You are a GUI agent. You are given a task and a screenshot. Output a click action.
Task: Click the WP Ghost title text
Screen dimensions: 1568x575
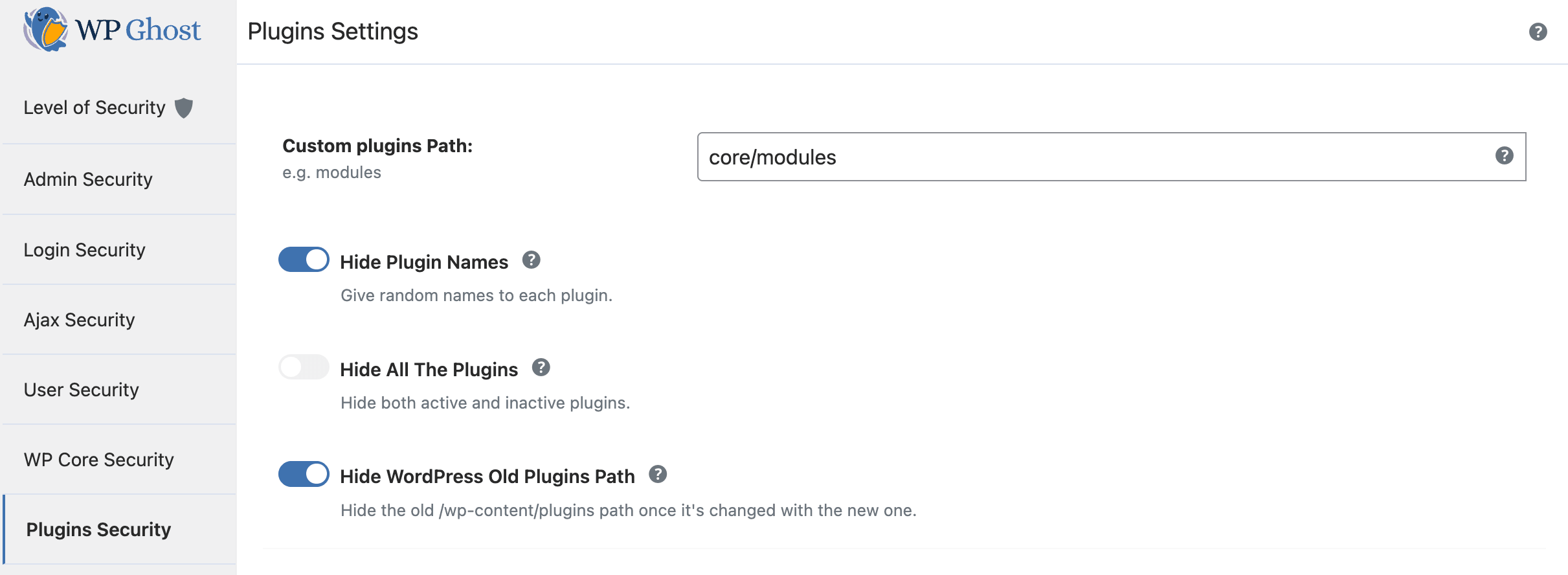coord(137,30)
